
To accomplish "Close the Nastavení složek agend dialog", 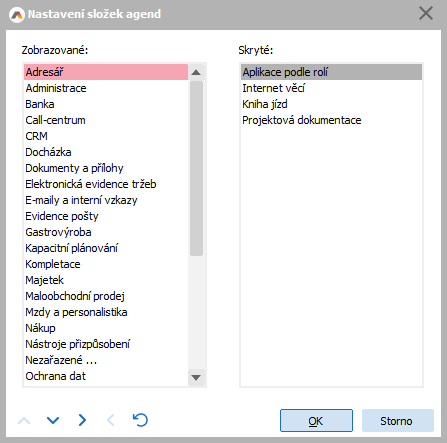I will tap(426, 14).
